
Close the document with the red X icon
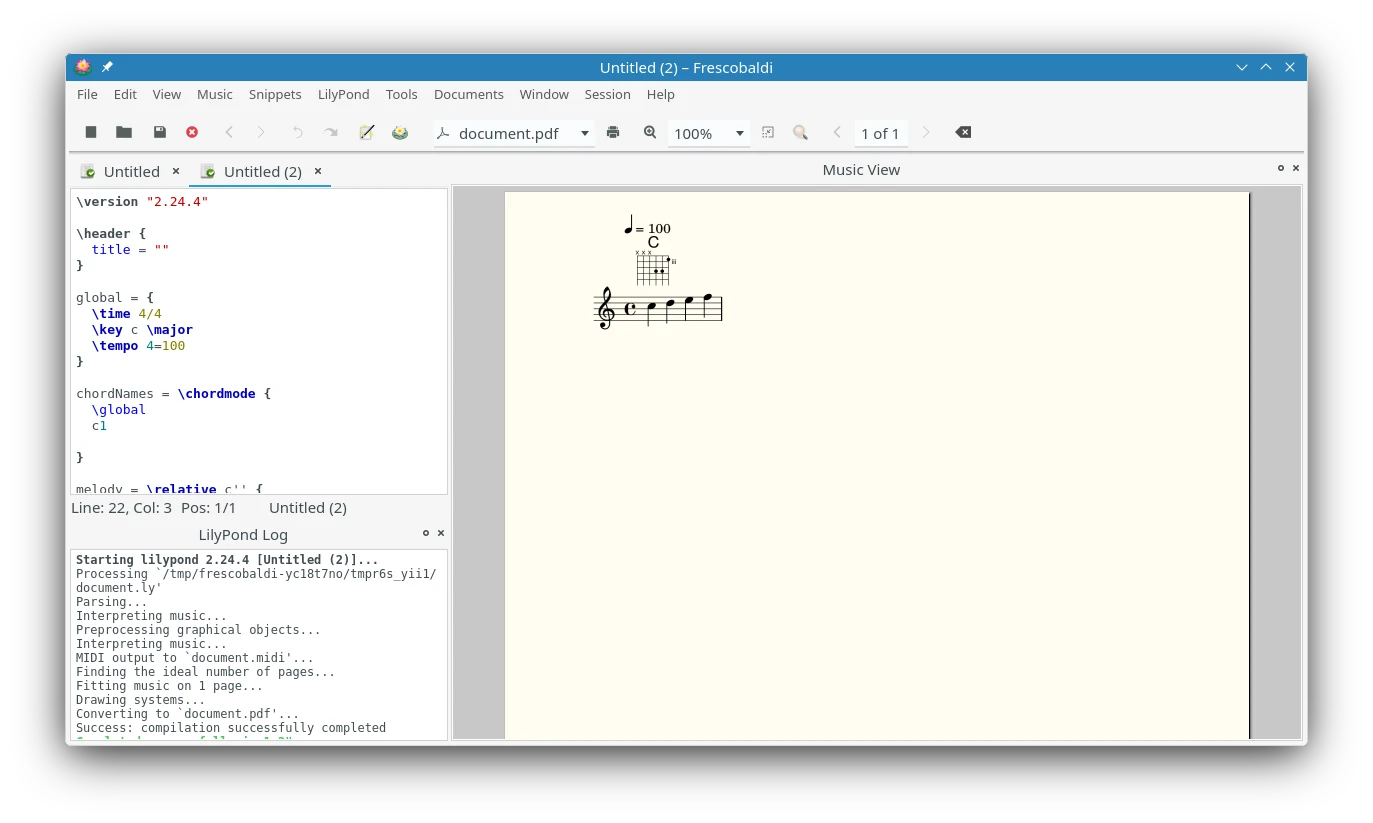192,132
